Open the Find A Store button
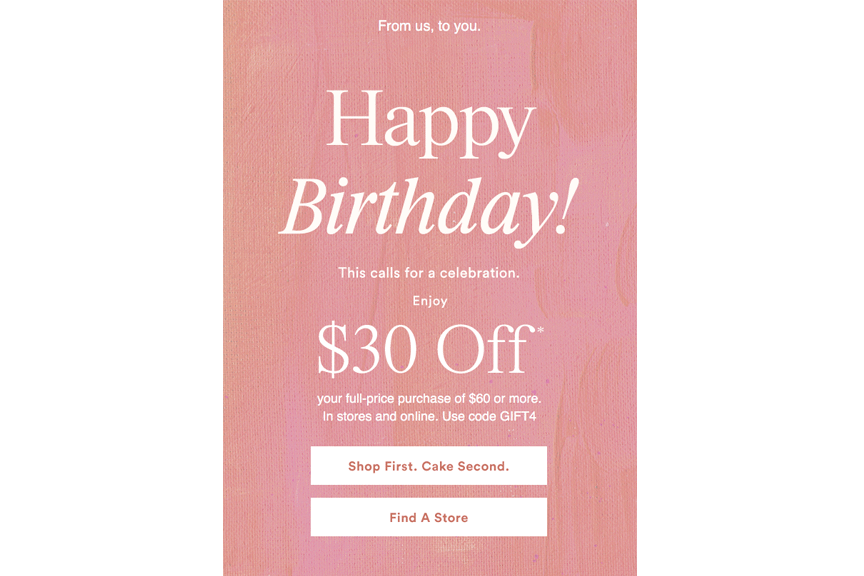The image size is (864, 576). pos(429,517)
